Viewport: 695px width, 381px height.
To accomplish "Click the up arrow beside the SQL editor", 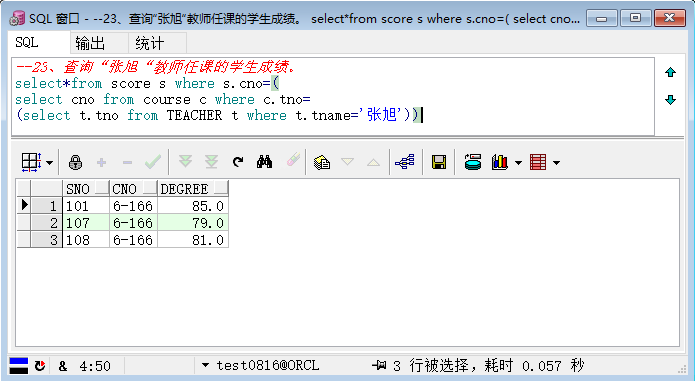I will point(670,72).
